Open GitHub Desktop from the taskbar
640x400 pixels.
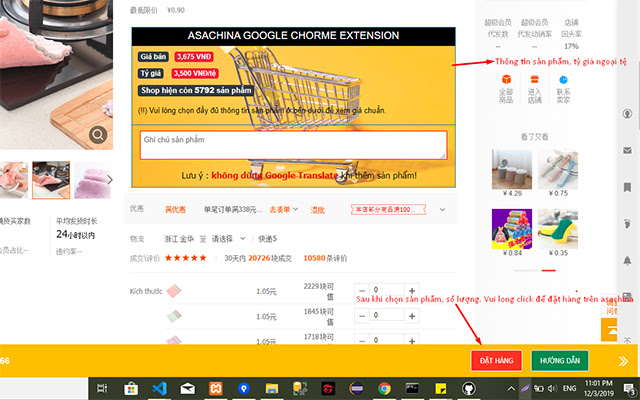click(x=469, y=388)
